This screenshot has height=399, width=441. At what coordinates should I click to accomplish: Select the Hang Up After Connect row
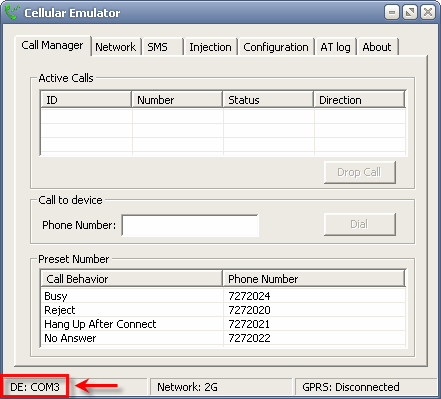tap(223, 324)
